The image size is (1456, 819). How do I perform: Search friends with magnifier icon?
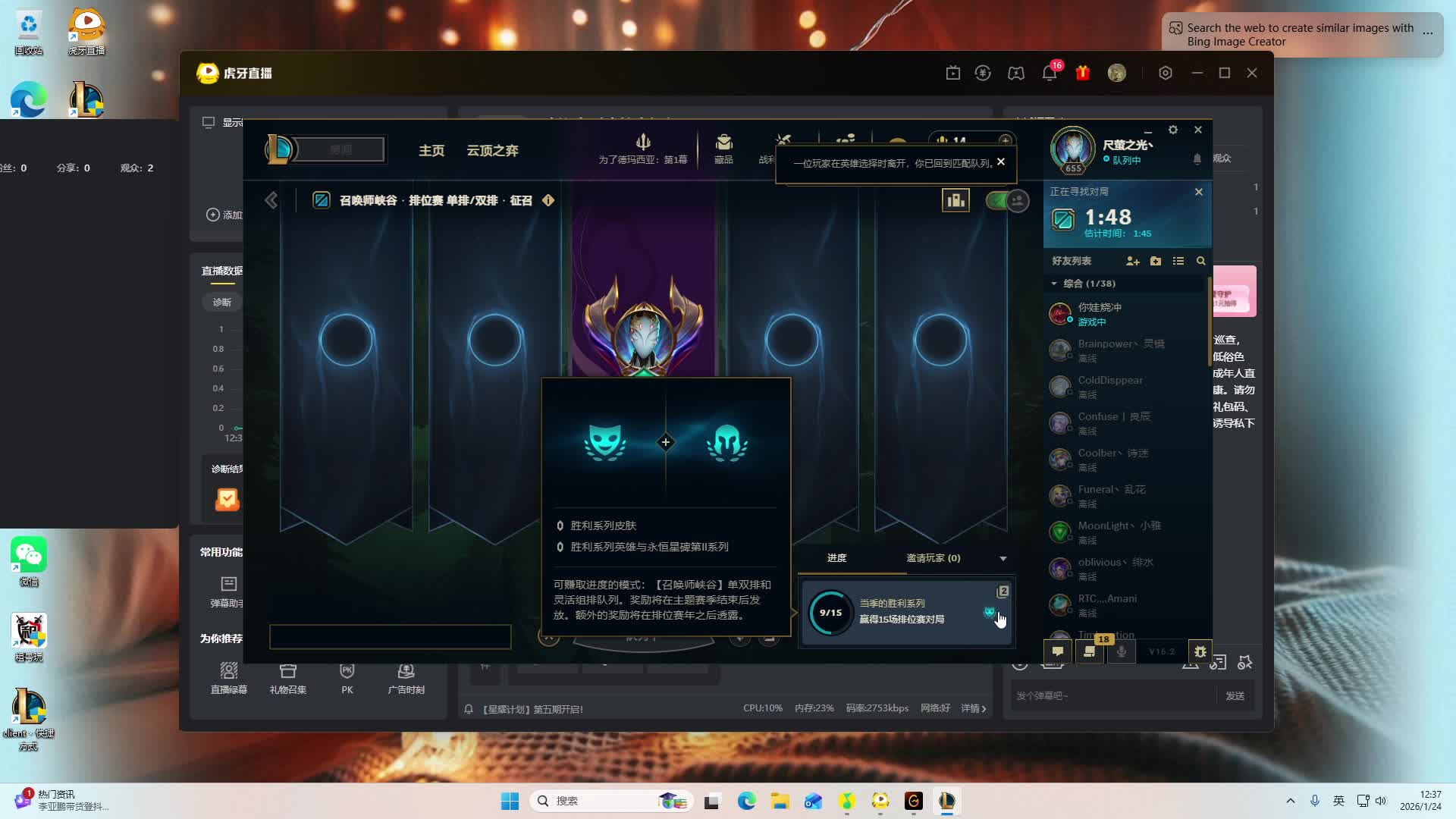pyautogui.click(x=1200, y=261)
